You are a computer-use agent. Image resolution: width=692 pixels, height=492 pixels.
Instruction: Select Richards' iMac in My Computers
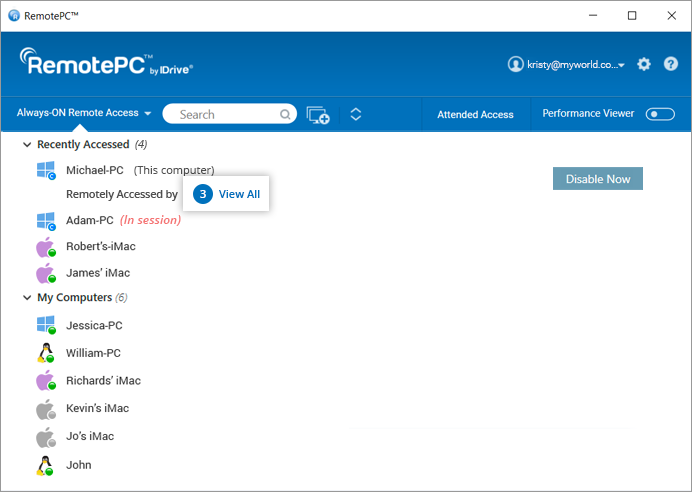click(103, 381)
